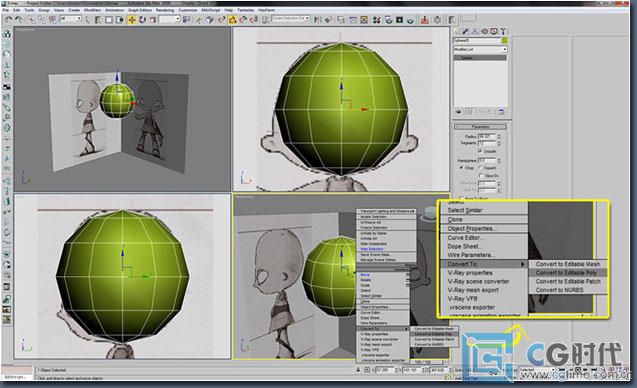Click the green object color swatch
Viewport: 637px width, 388px height.
tap(504, 40)
